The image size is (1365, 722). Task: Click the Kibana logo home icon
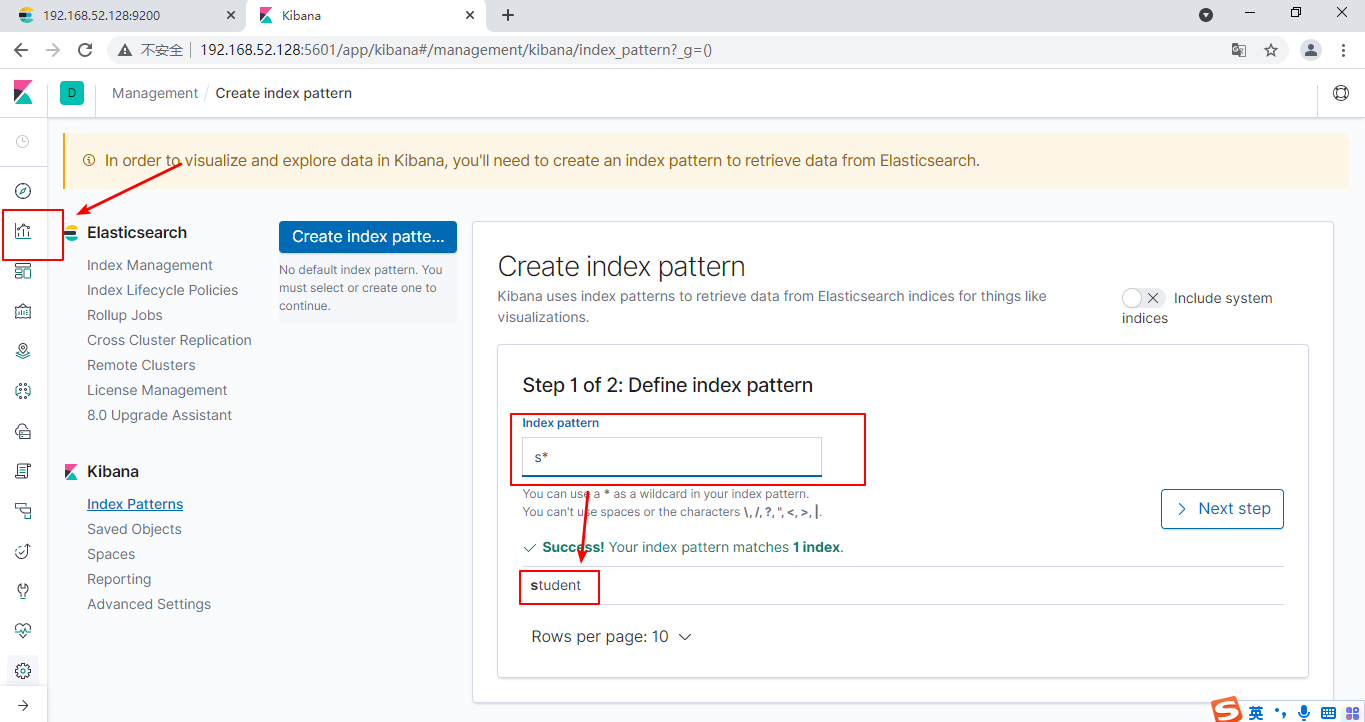point(23,93)
